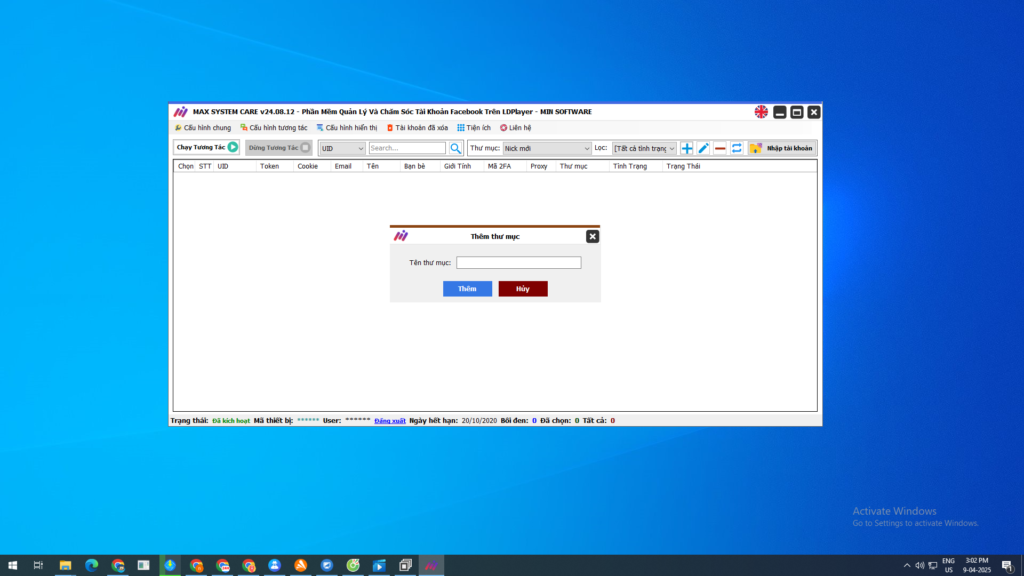
Task: Click the Tên thư mục text field
Action: pyautogui.click(x=518, y=263)
